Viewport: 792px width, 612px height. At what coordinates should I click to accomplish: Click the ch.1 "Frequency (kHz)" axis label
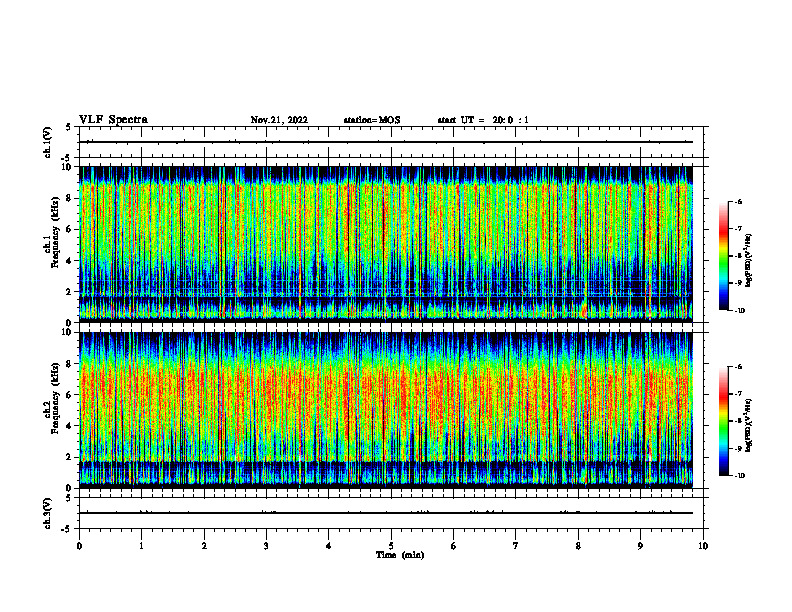pos(55,232)
